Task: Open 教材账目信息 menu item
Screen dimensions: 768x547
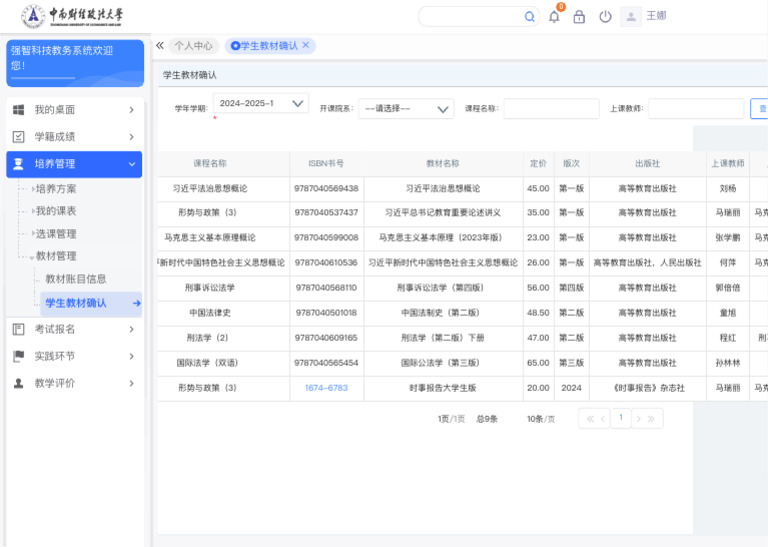Action: click(75, 279)
